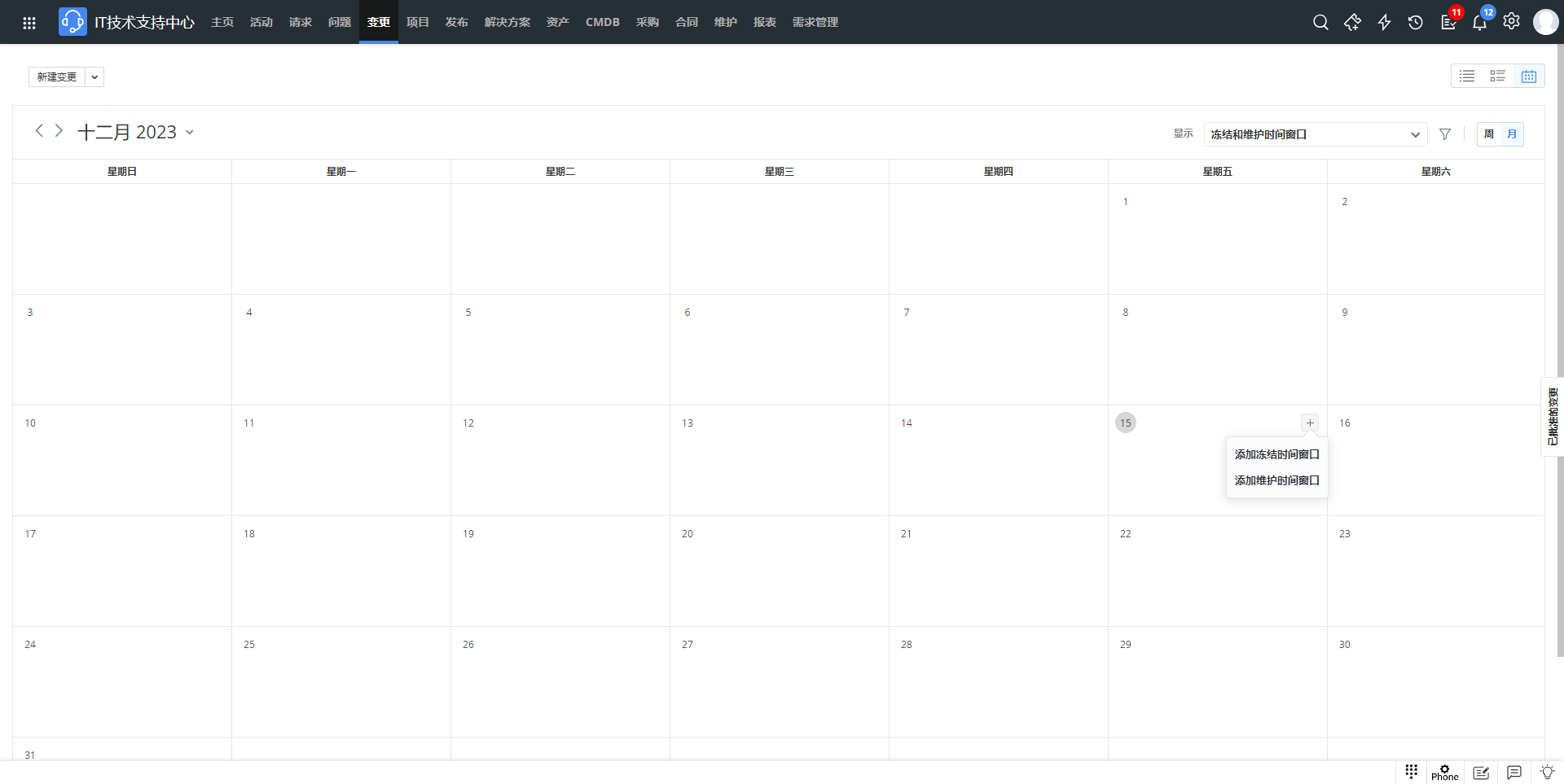The image size is (1564, 784).
Task: Open the 维护 tab
Action: click(x=726, y=22)
